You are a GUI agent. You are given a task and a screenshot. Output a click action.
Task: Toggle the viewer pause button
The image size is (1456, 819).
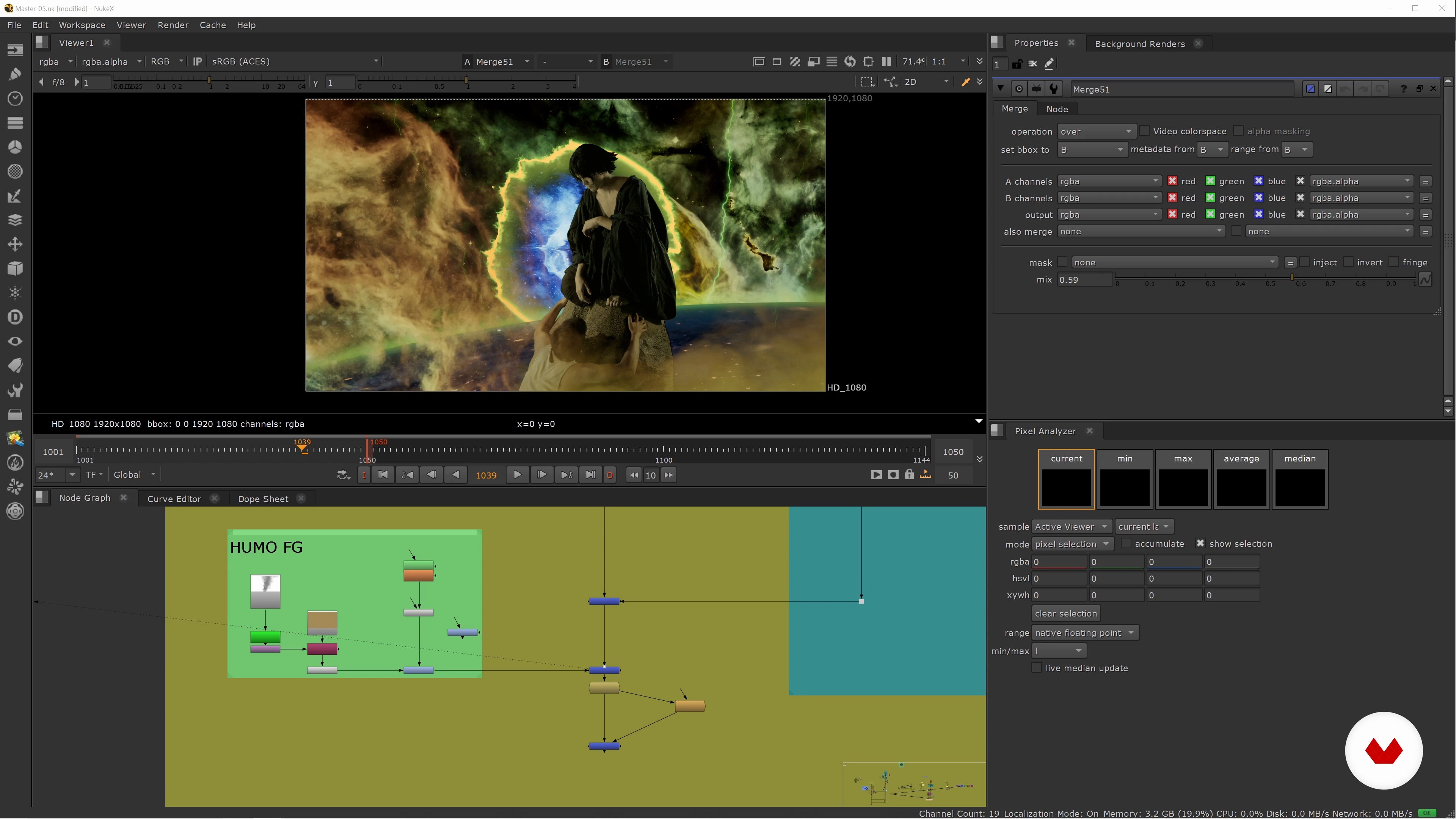(x=886, y=61)
